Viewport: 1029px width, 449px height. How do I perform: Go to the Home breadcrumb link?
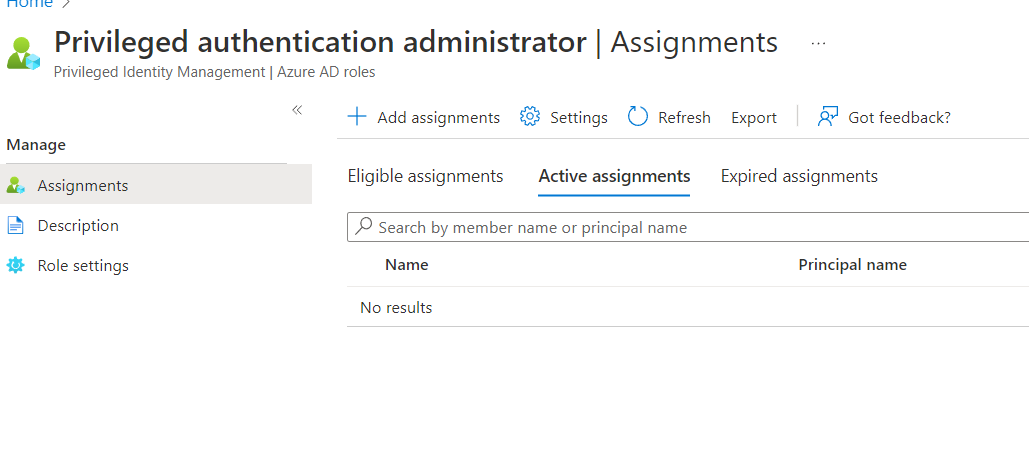pyautogui.click(x=30, y=3)
